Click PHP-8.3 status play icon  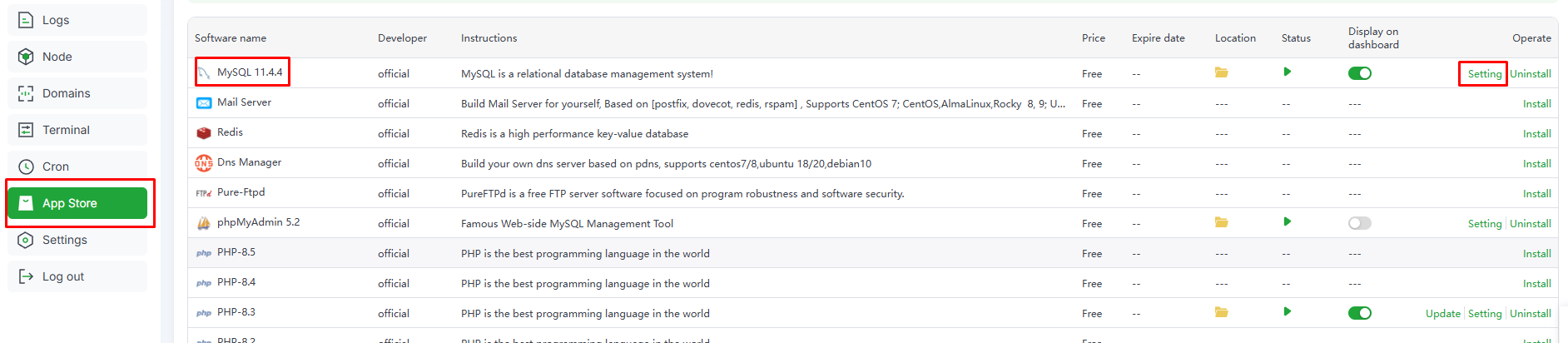[x=1288, y=311]
